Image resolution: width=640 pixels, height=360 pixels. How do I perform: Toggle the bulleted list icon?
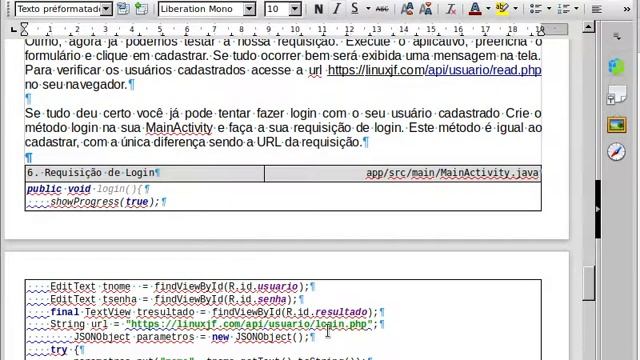pos(536,9)
